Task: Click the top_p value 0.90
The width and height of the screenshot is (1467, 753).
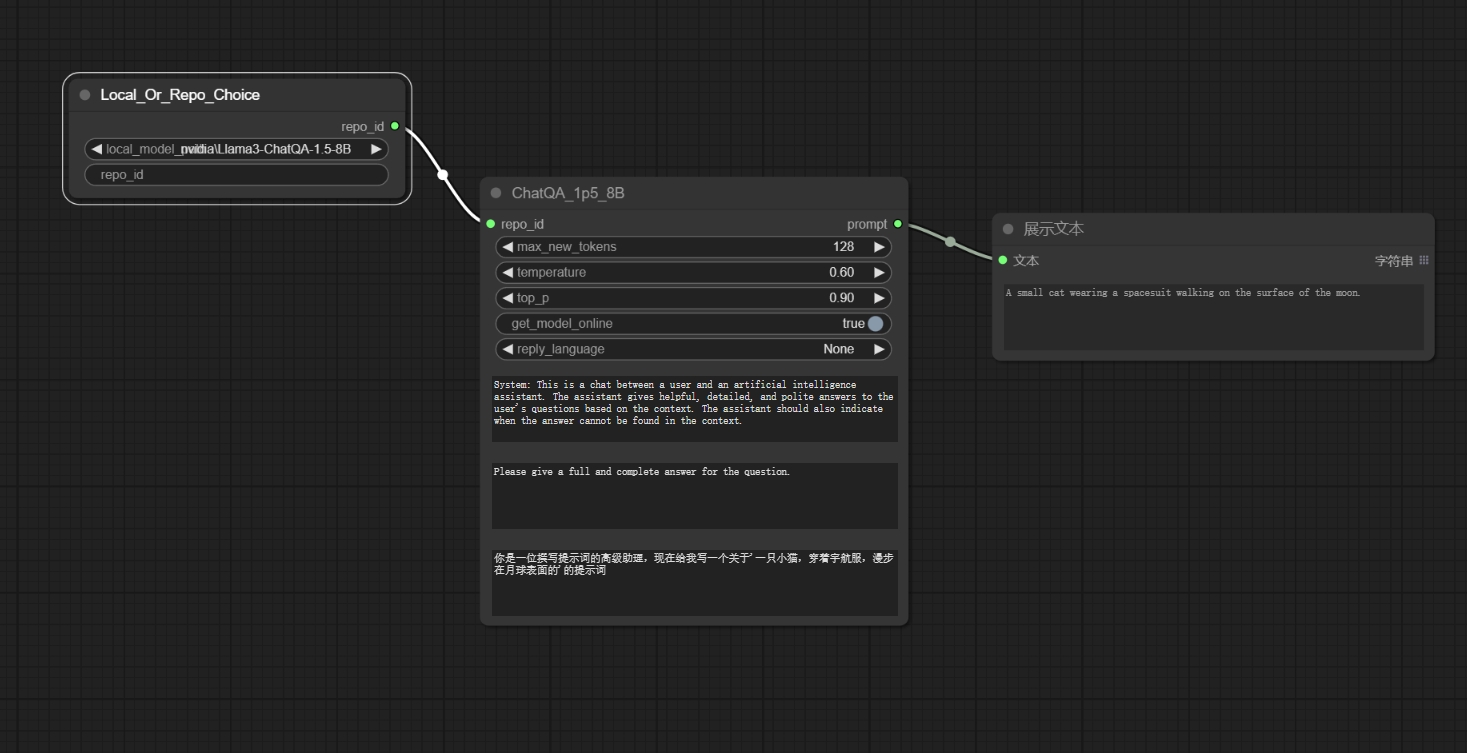Action: (841, 298)
